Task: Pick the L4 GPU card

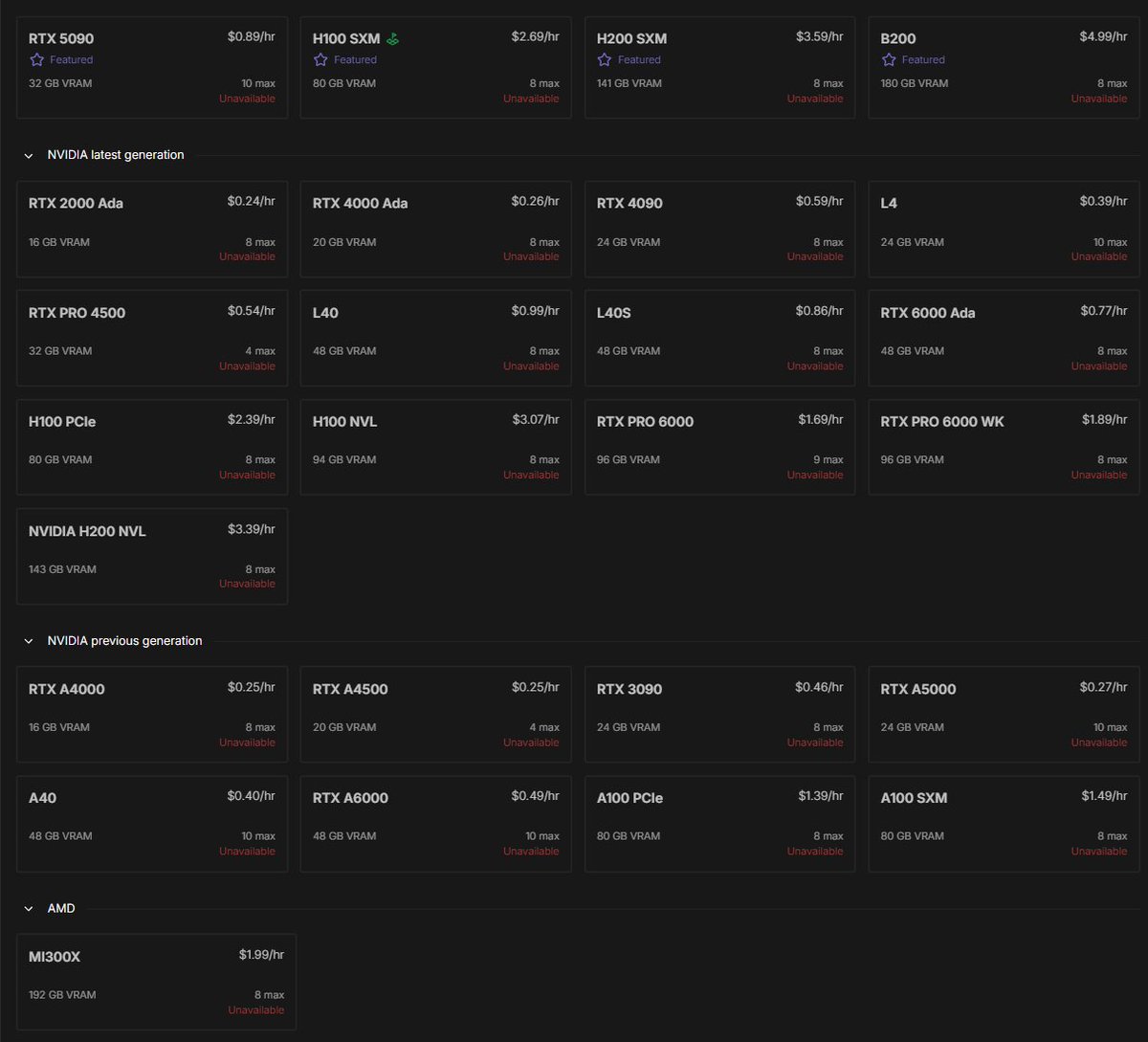Action: 1004,230
